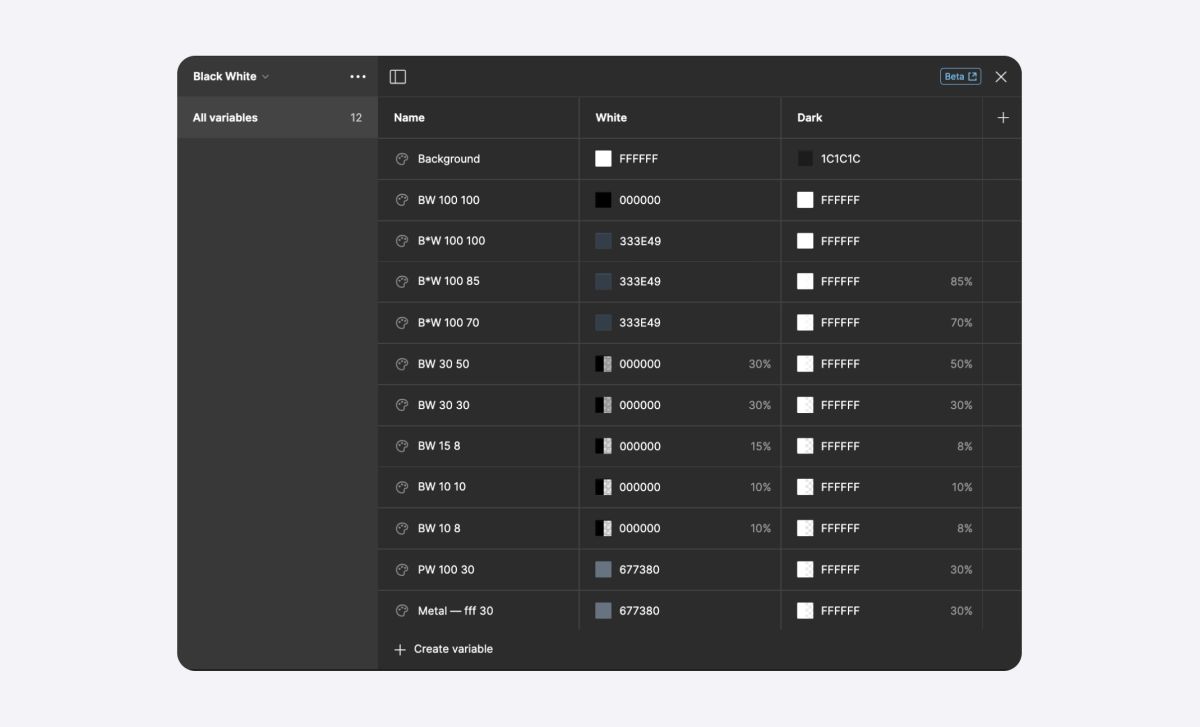Click the palette icon for Background
This screenshot has height=727, width=1200.
point(402,159)
